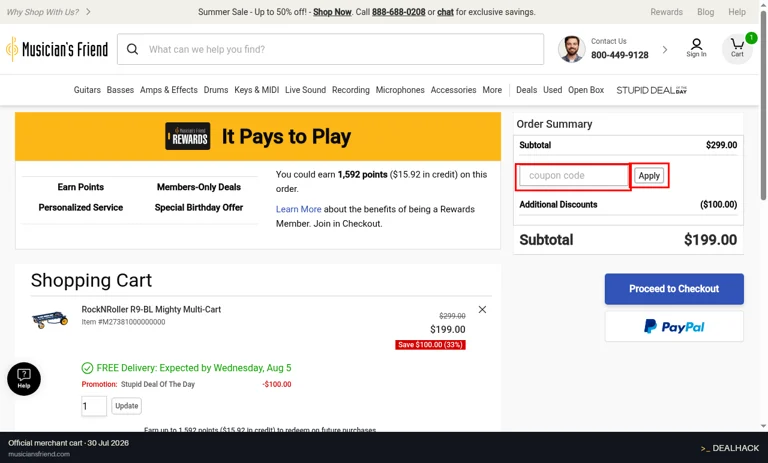Click the quantity input field
Screen dimensions: 768x463
pyautogui.click(x=94, y=406)
